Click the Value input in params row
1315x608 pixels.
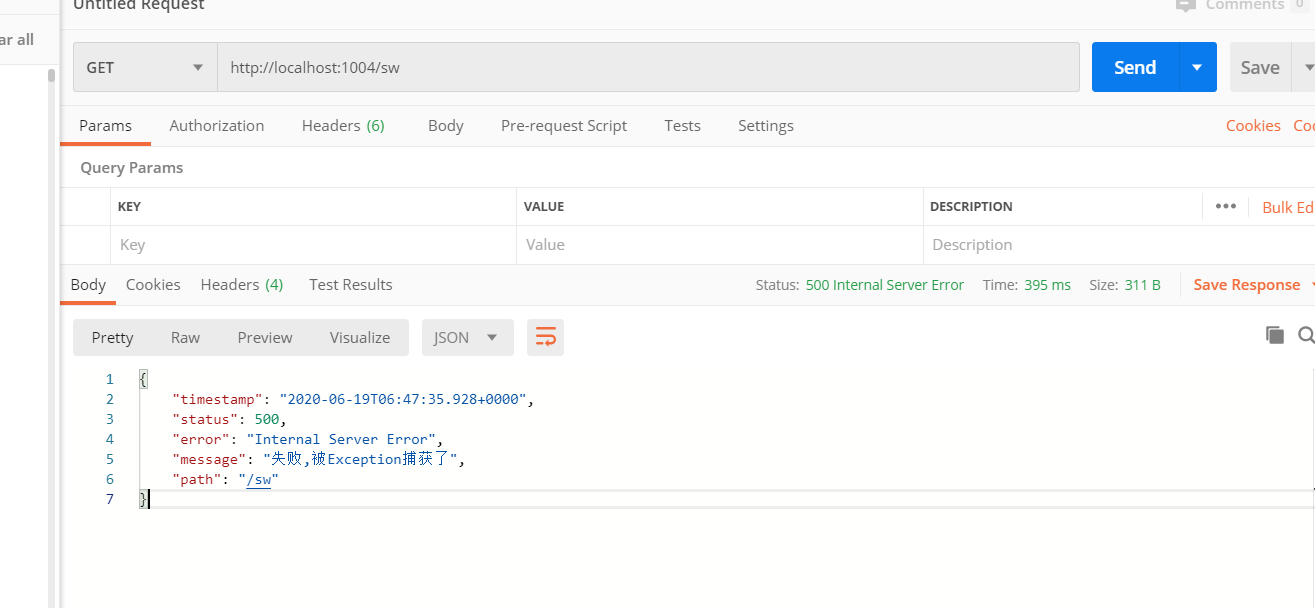[719, 245]
